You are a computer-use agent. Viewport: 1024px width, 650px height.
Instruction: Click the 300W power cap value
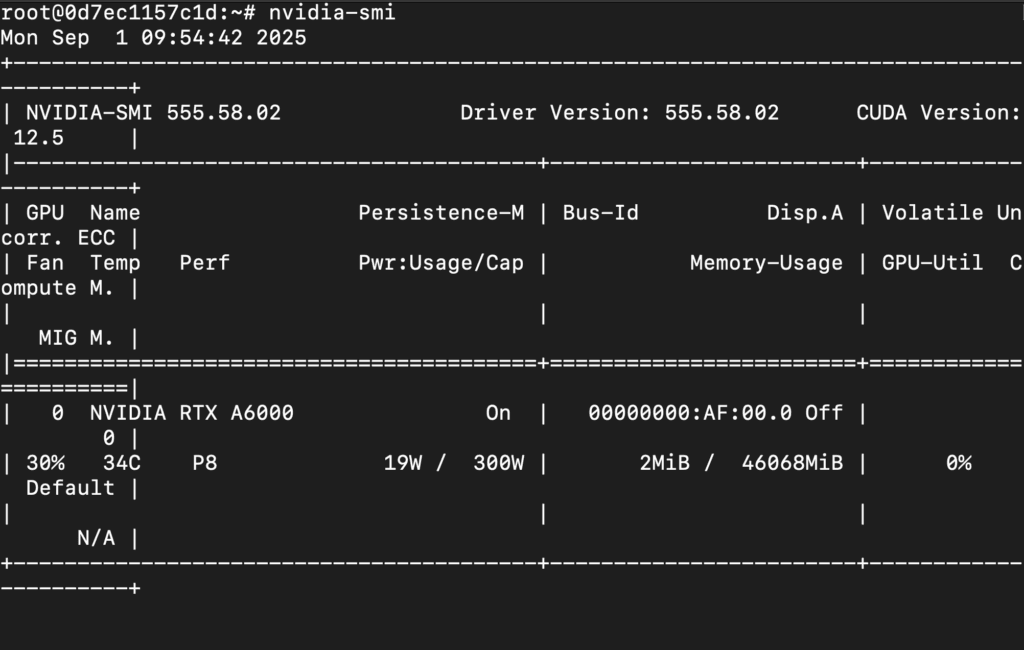pyautogui.click(x=498, y=463)
